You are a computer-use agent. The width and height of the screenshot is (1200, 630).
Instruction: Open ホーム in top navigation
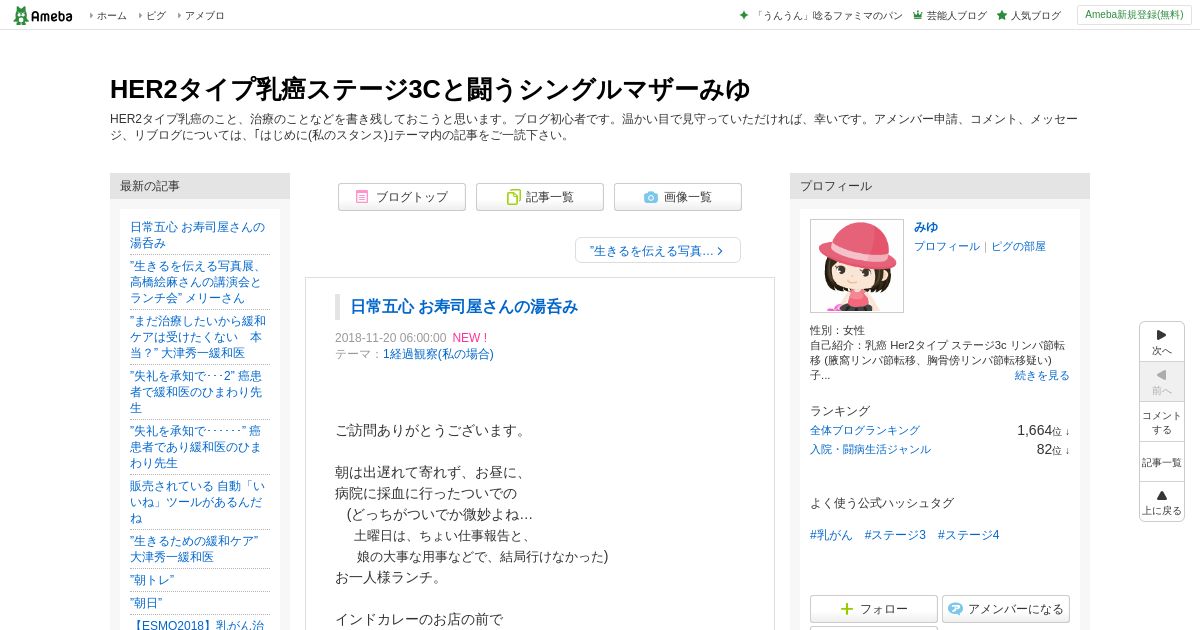pos(111,16)
